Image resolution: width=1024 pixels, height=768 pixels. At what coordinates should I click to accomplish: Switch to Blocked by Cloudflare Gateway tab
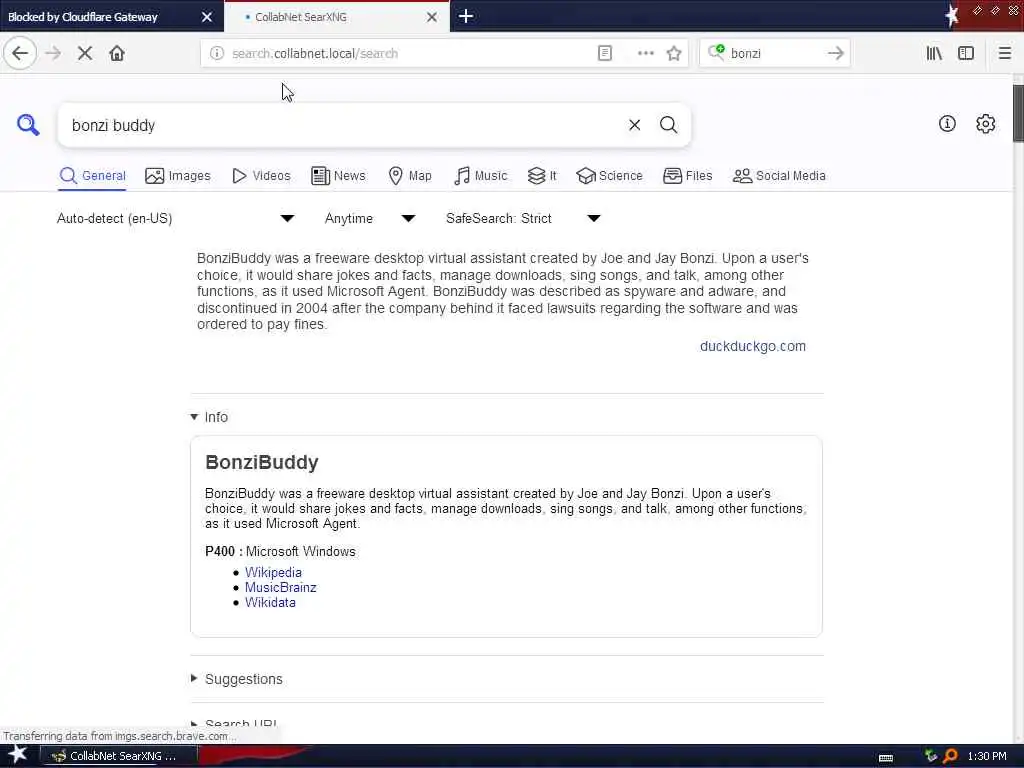pyautogui.click(x=112, y=17)
